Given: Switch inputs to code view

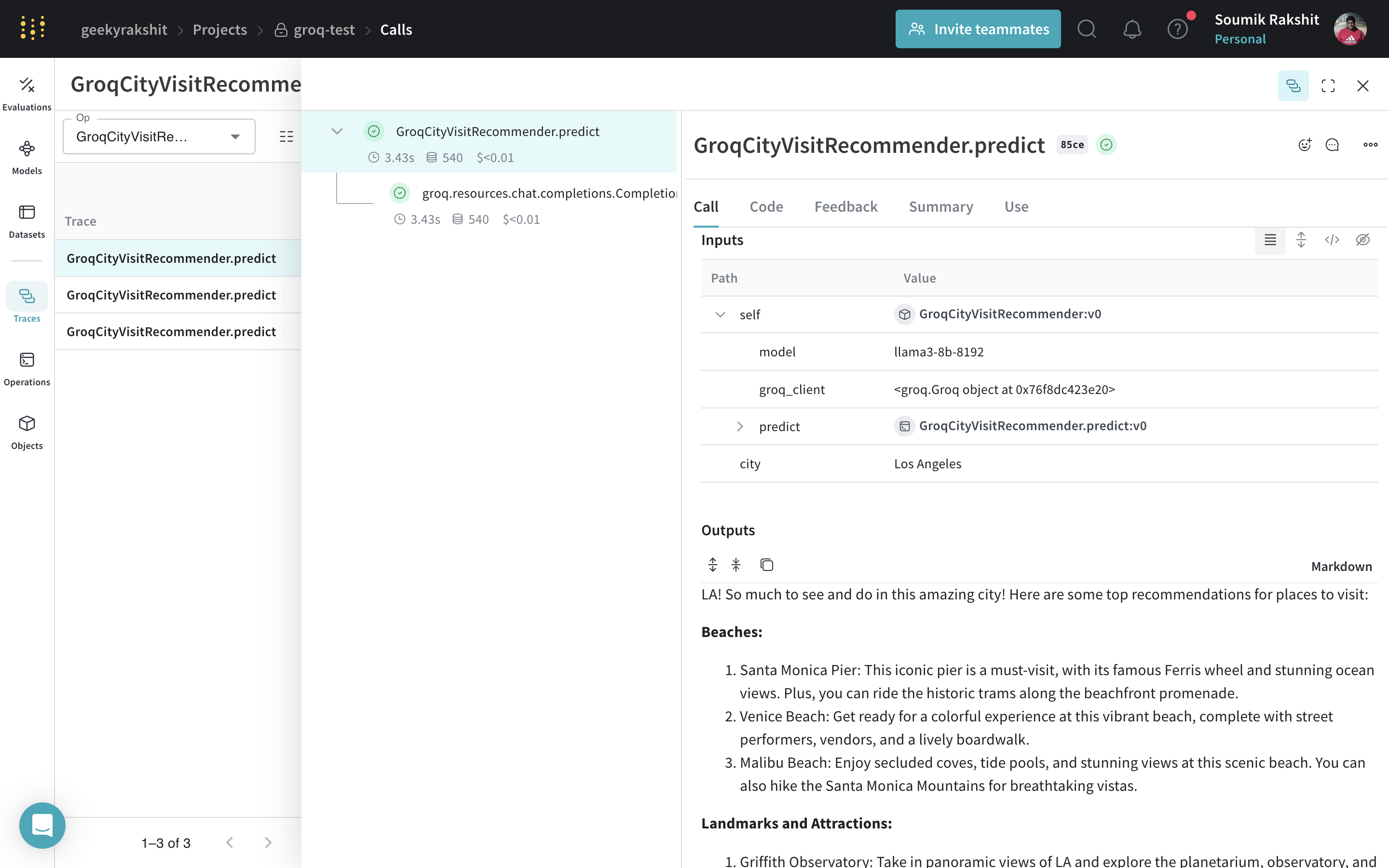Looking at the screenshot, I should [1332, 240].
